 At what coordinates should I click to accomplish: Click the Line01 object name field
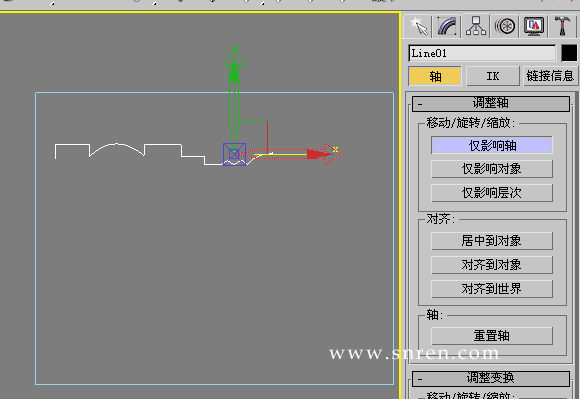482,53
